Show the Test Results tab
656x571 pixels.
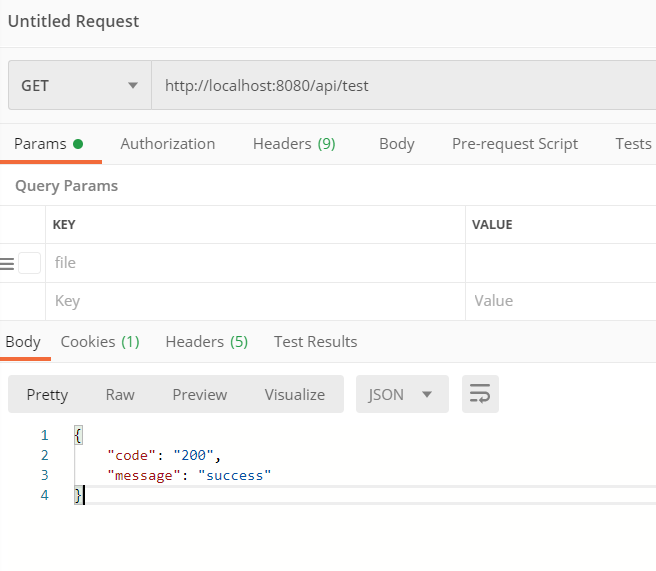315,342
